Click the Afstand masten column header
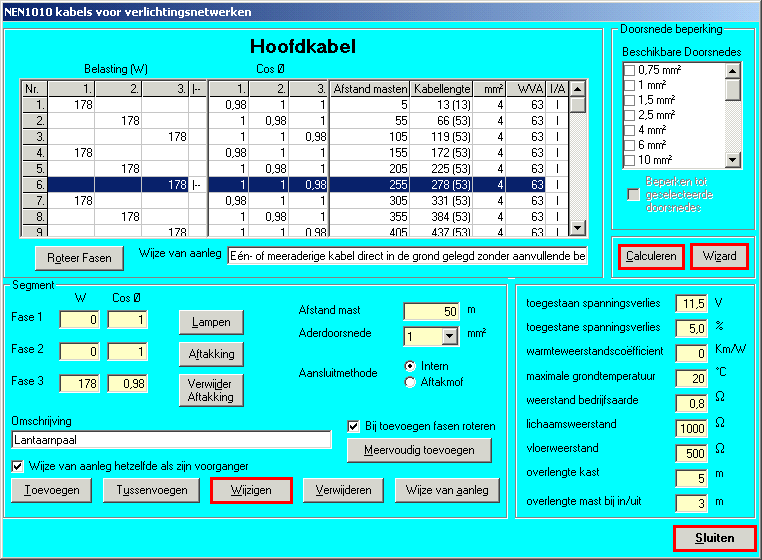 tap(370, 89)
